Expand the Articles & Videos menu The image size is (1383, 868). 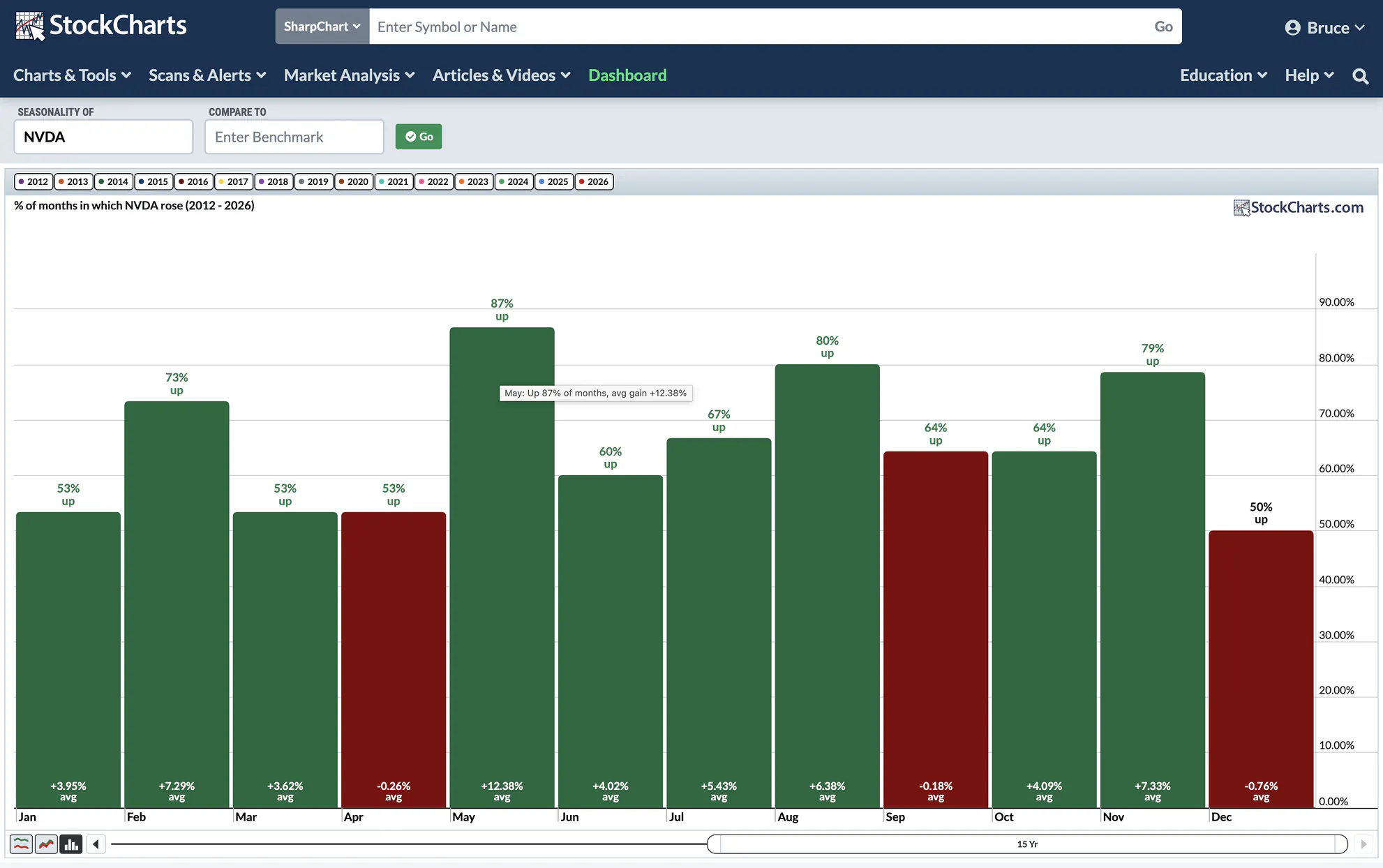tap(502, 75)
